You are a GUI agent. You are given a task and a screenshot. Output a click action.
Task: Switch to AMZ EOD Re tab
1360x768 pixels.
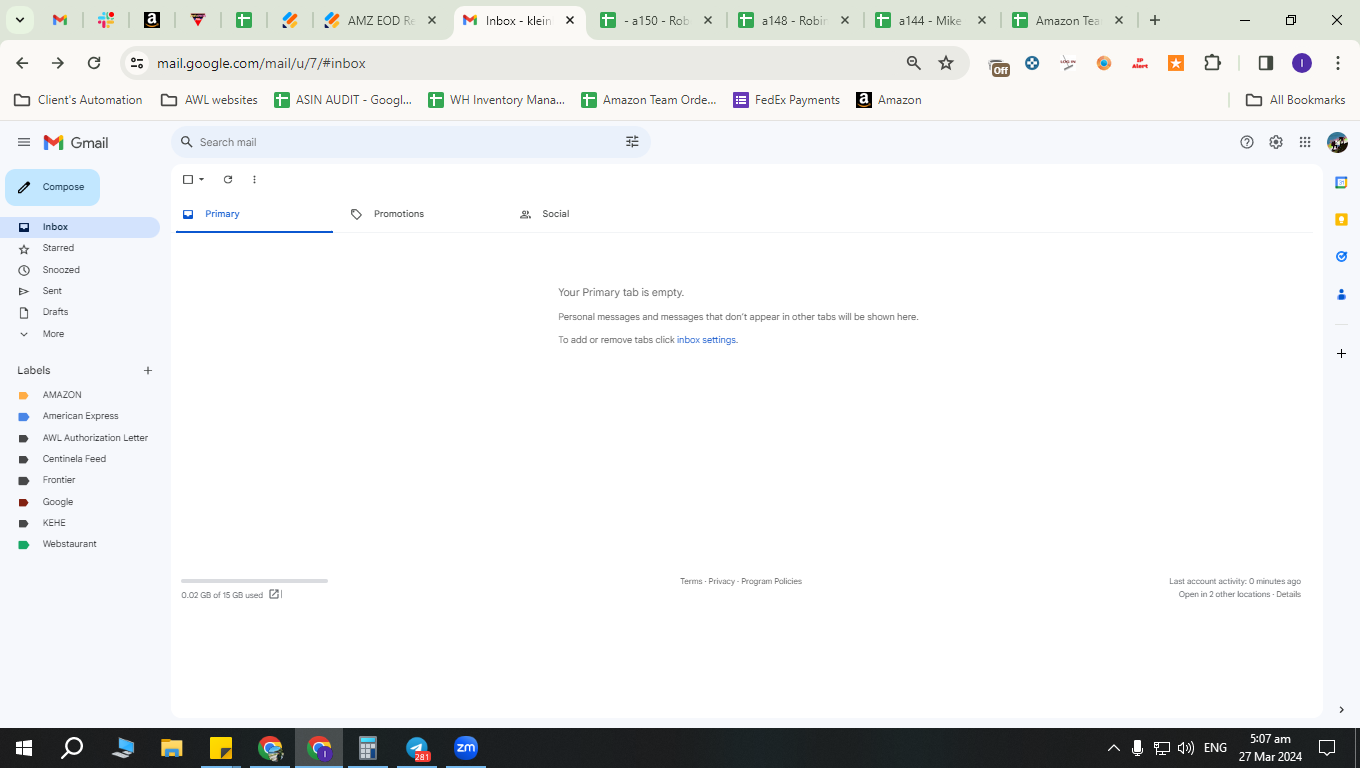click(381, 20)
